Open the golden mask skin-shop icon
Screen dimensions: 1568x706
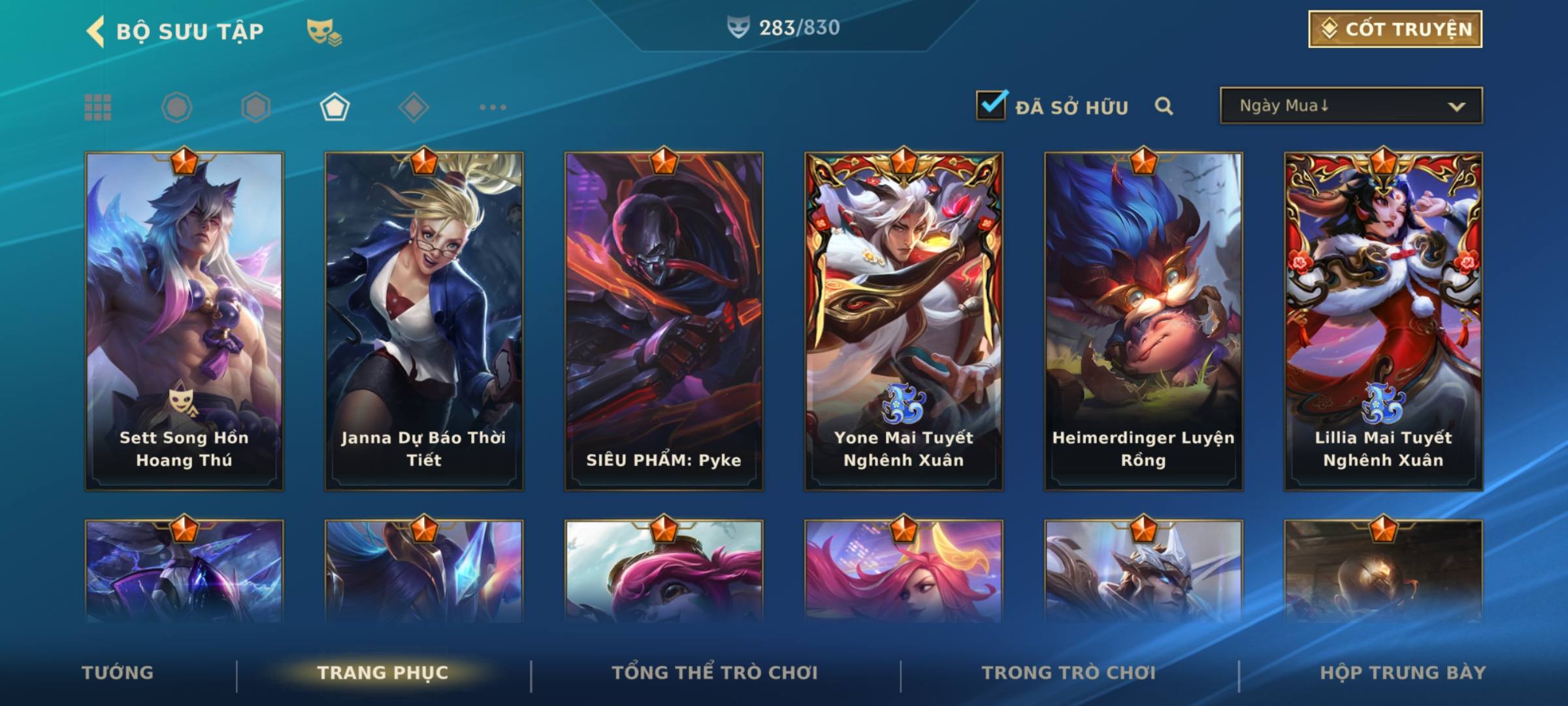pyautogui.click(x=324, y=31)
